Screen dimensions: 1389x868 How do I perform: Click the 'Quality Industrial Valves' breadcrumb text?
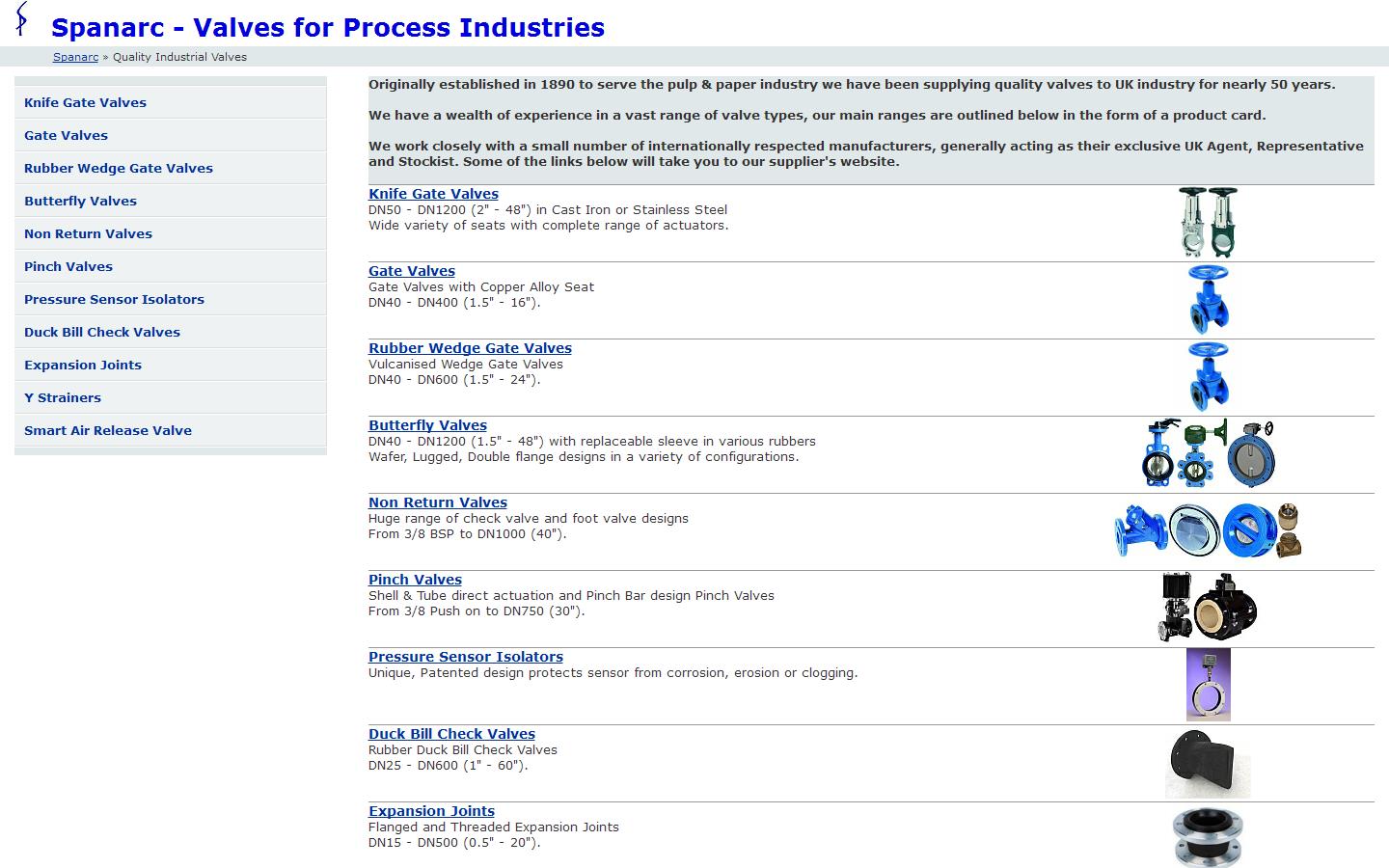(179, 57)
